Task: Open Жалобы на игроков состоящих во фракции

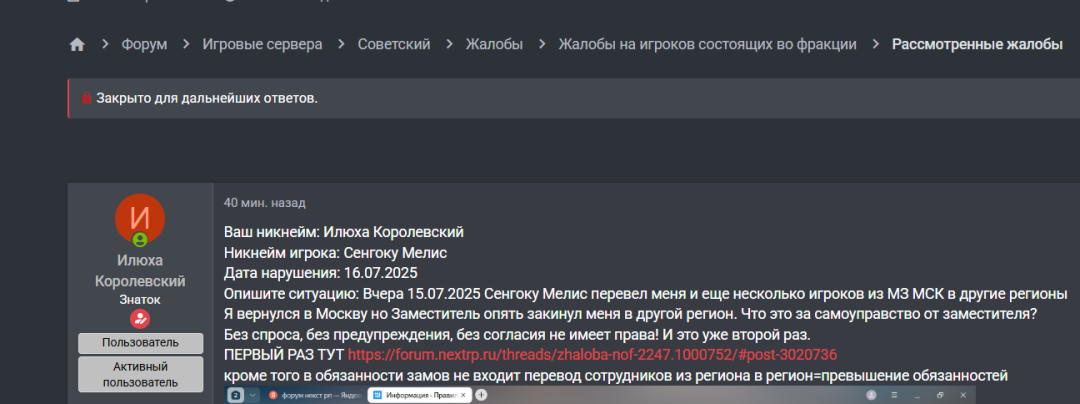Action: coord(707,45)
